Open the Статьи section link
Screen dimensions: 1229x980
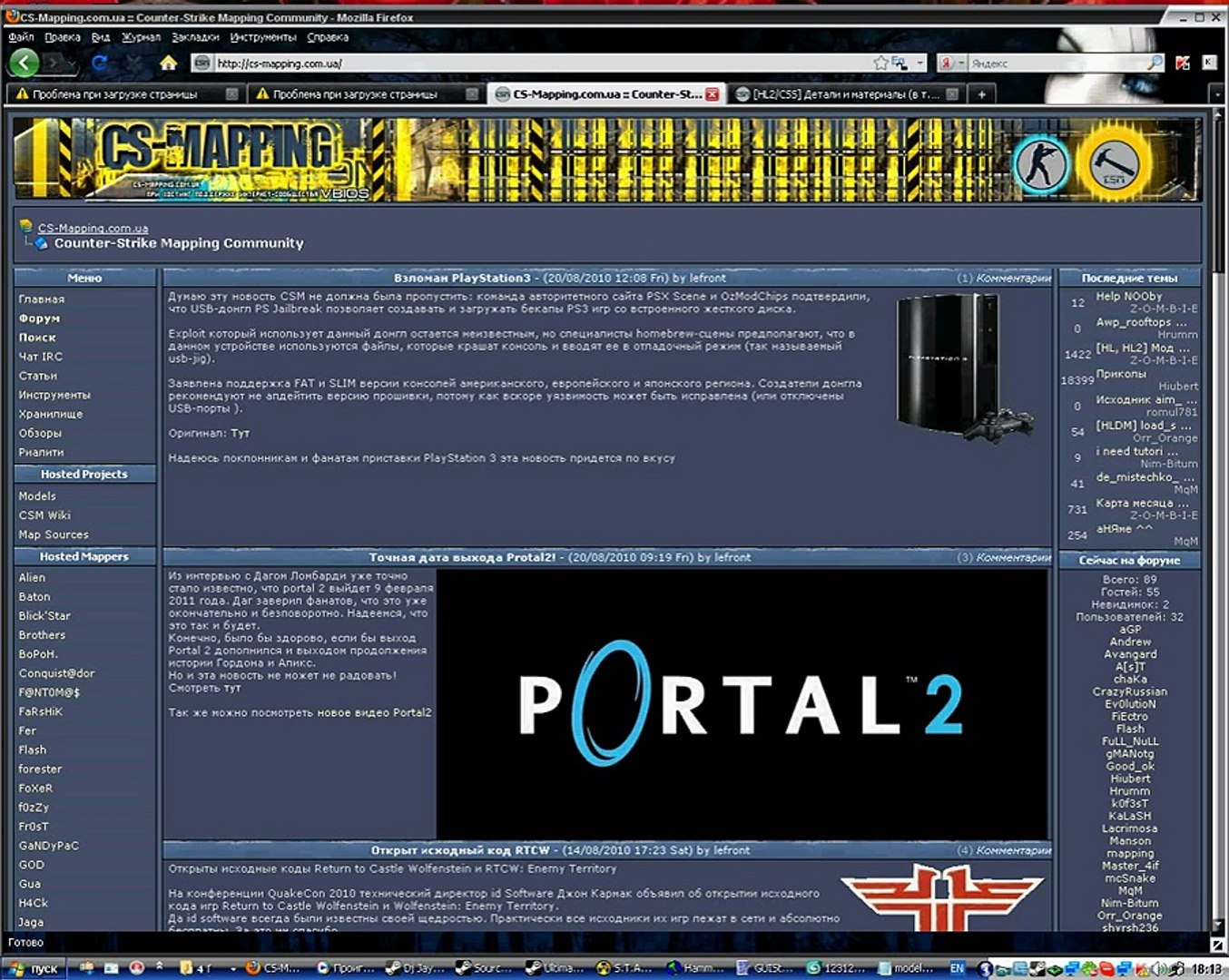38,376
